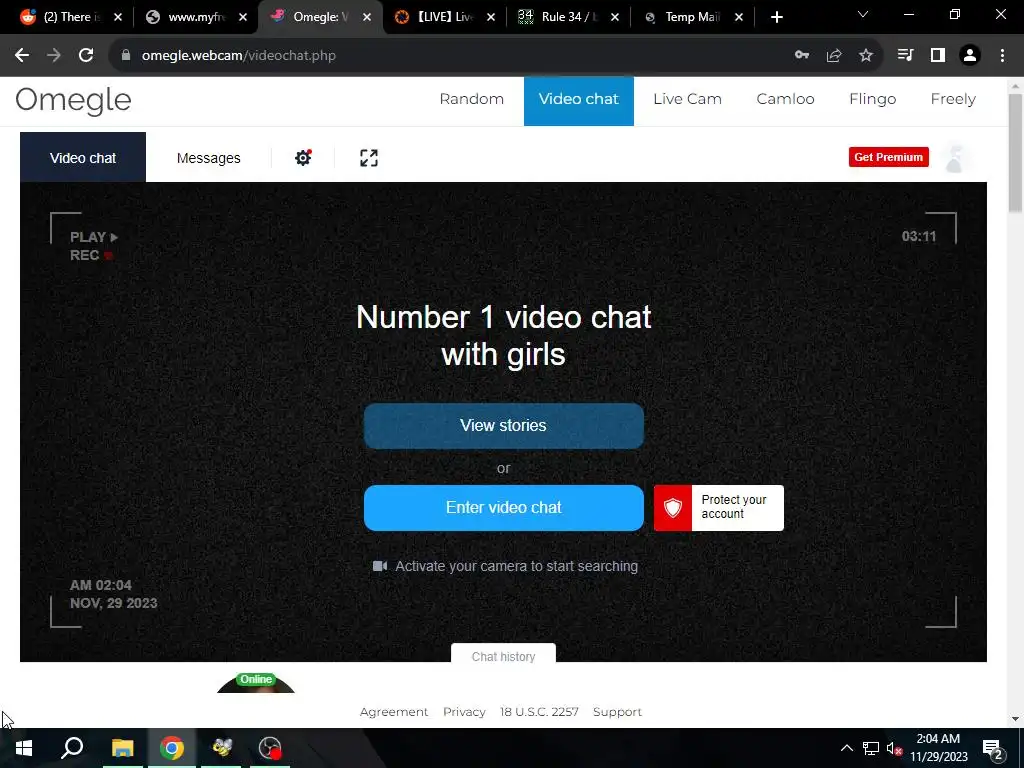Image resolution: width=1024 pixels, height=768 pixels.
Task: Open the Support footer link
Action: [617, 712]
